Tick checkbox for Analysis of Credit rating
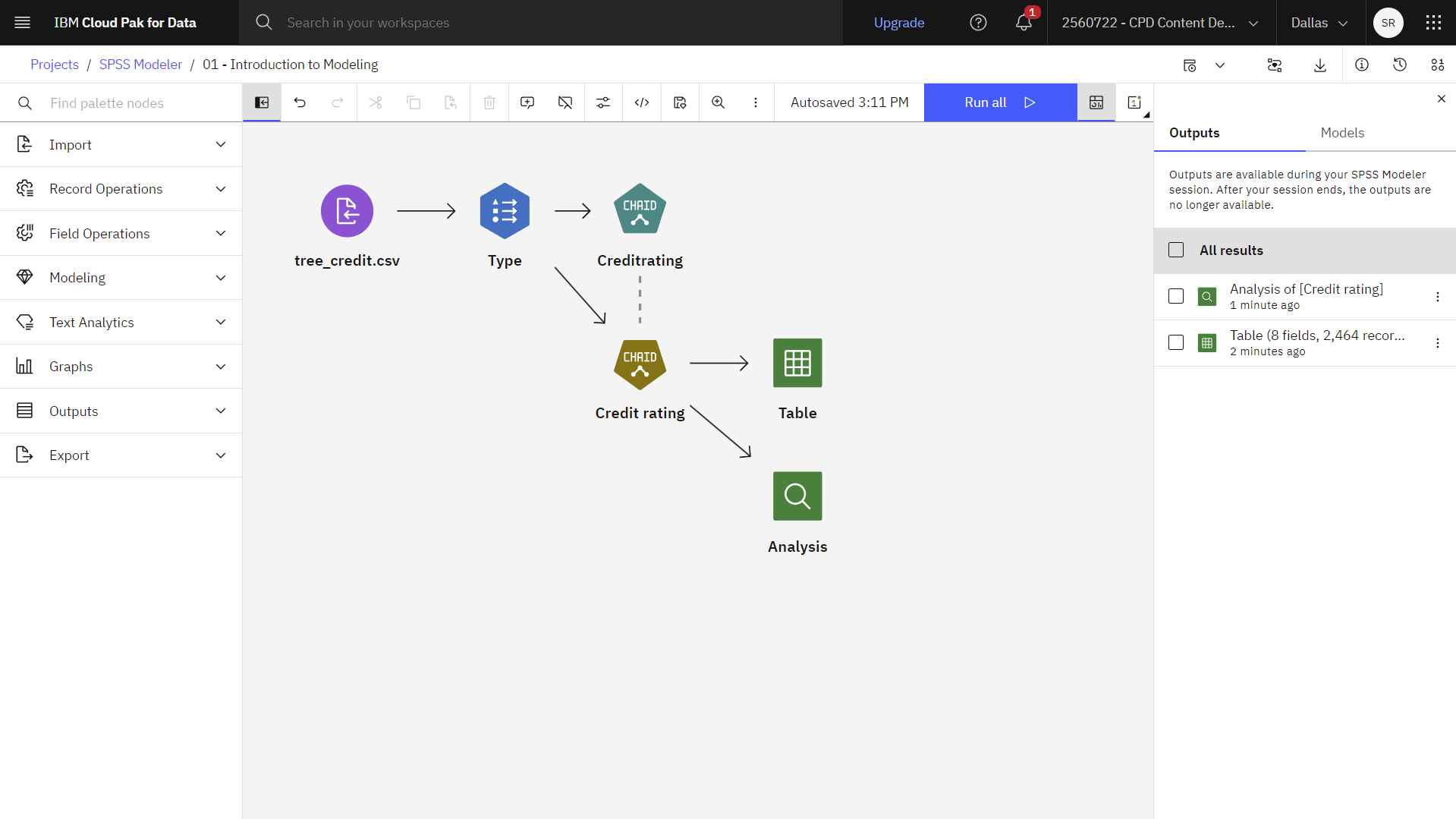 1176,296
